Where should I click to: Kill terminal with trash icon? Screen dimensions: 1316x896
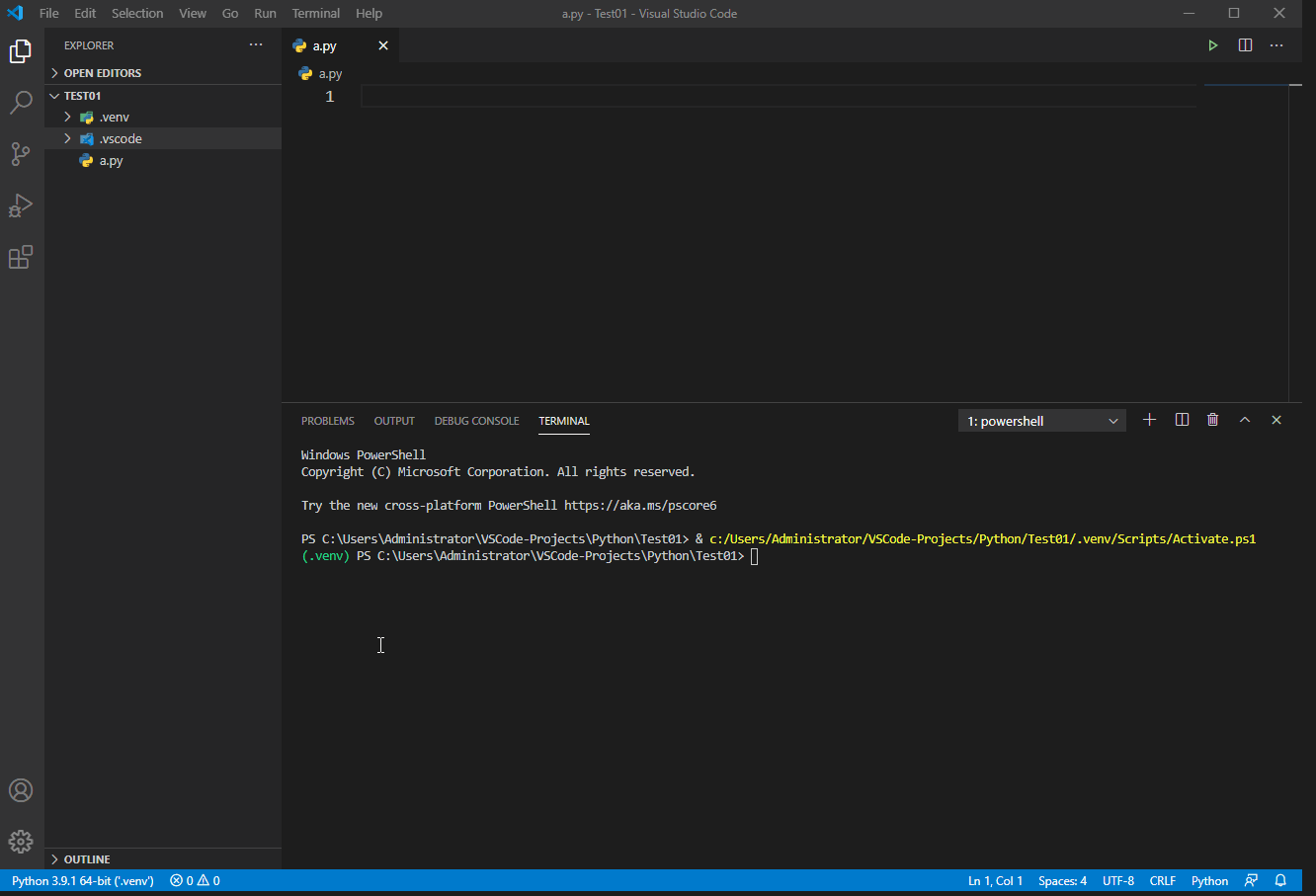coord(1212,420)
